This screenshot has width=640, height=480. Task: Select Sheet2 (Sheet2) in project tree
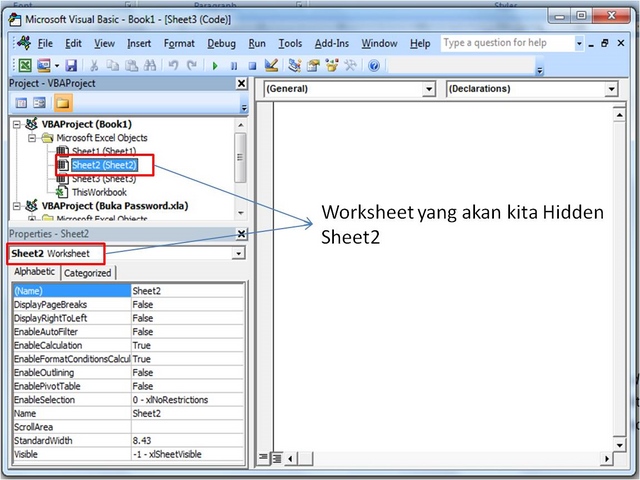tap(104, 165)
